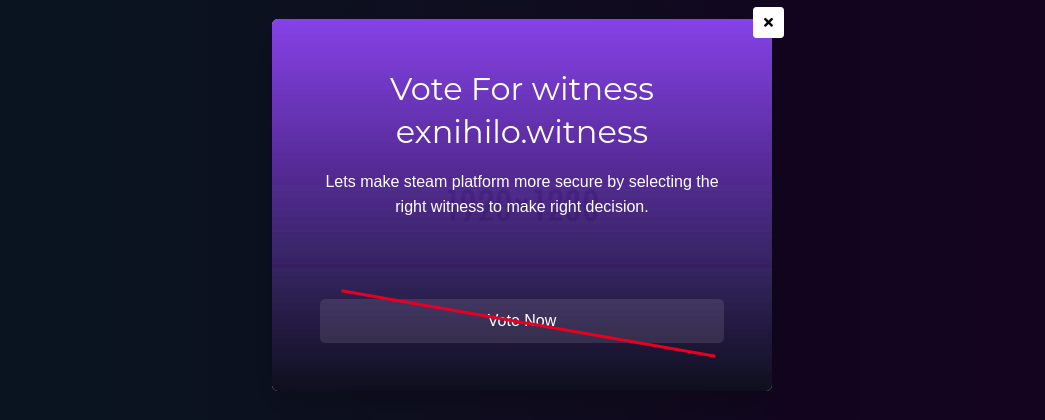The width and height of the screenshot is (1045, 420).
Task: Close the vote dialog with the × icon
Action: point(768,23)
